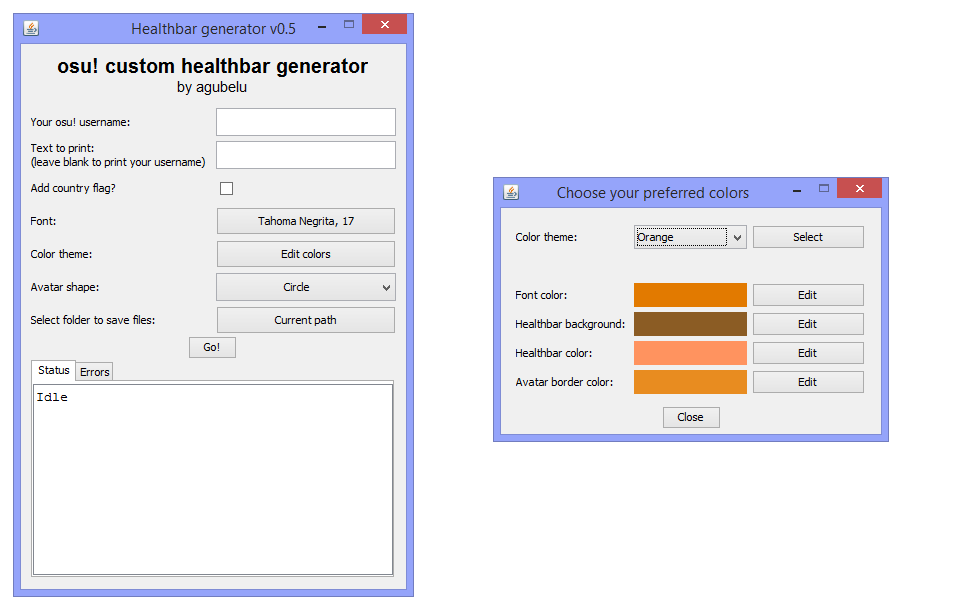Click inside the Status text area showing Idle
Viewport: 972px width, 609px height.
[213, 479]
